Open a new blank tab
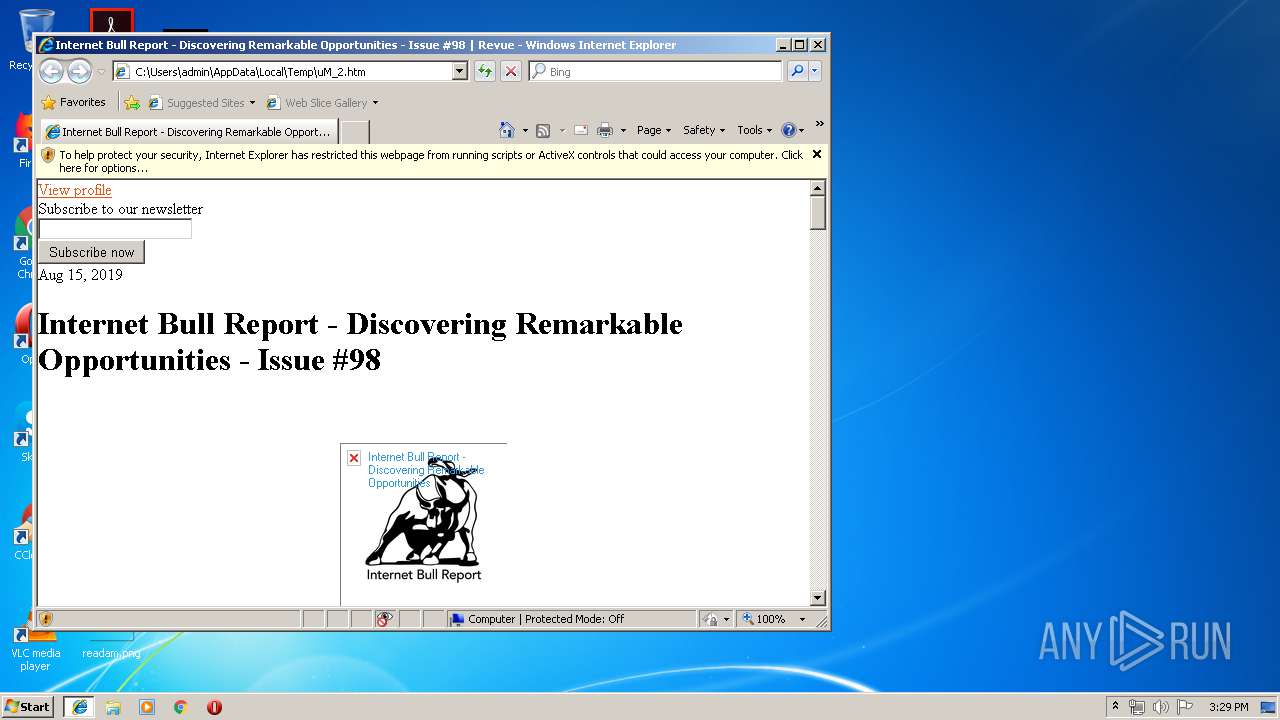 pos(355,132)
